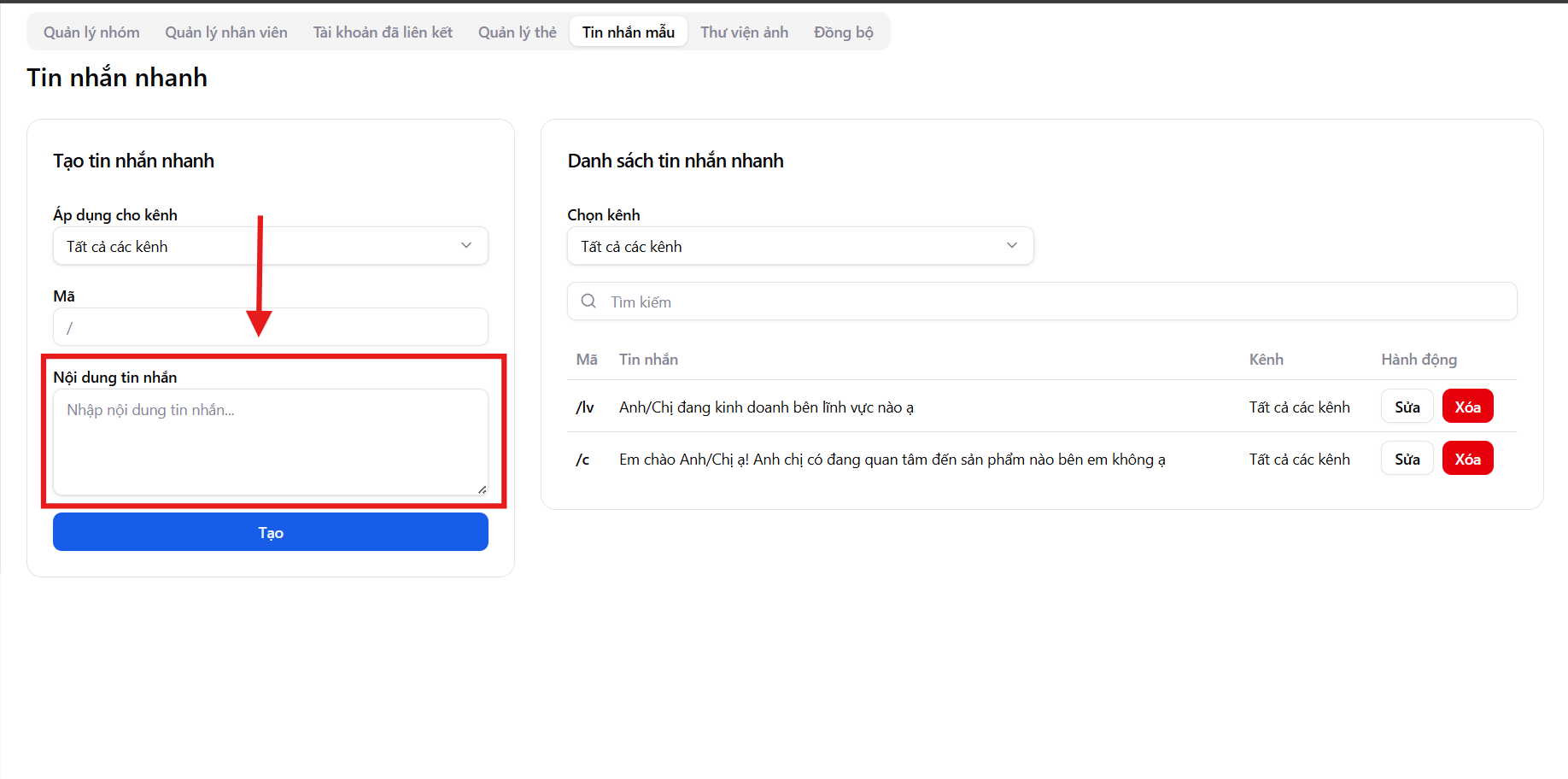Click the search magnifier icon
Screen dimensions: 1568x779
[x=588, y=302]
